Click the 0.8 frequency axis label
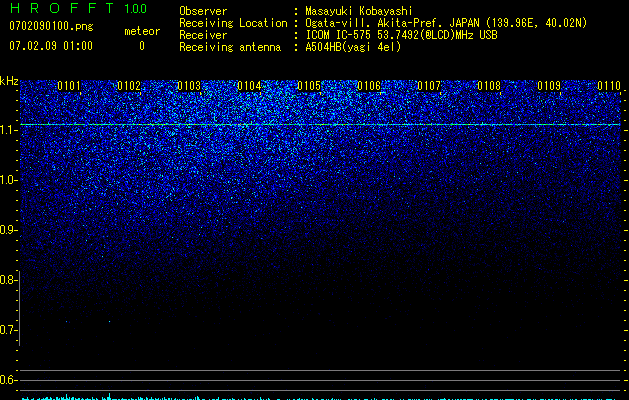Image resolution: width=629 pixels, height=400 pixels. pos(9,280)
